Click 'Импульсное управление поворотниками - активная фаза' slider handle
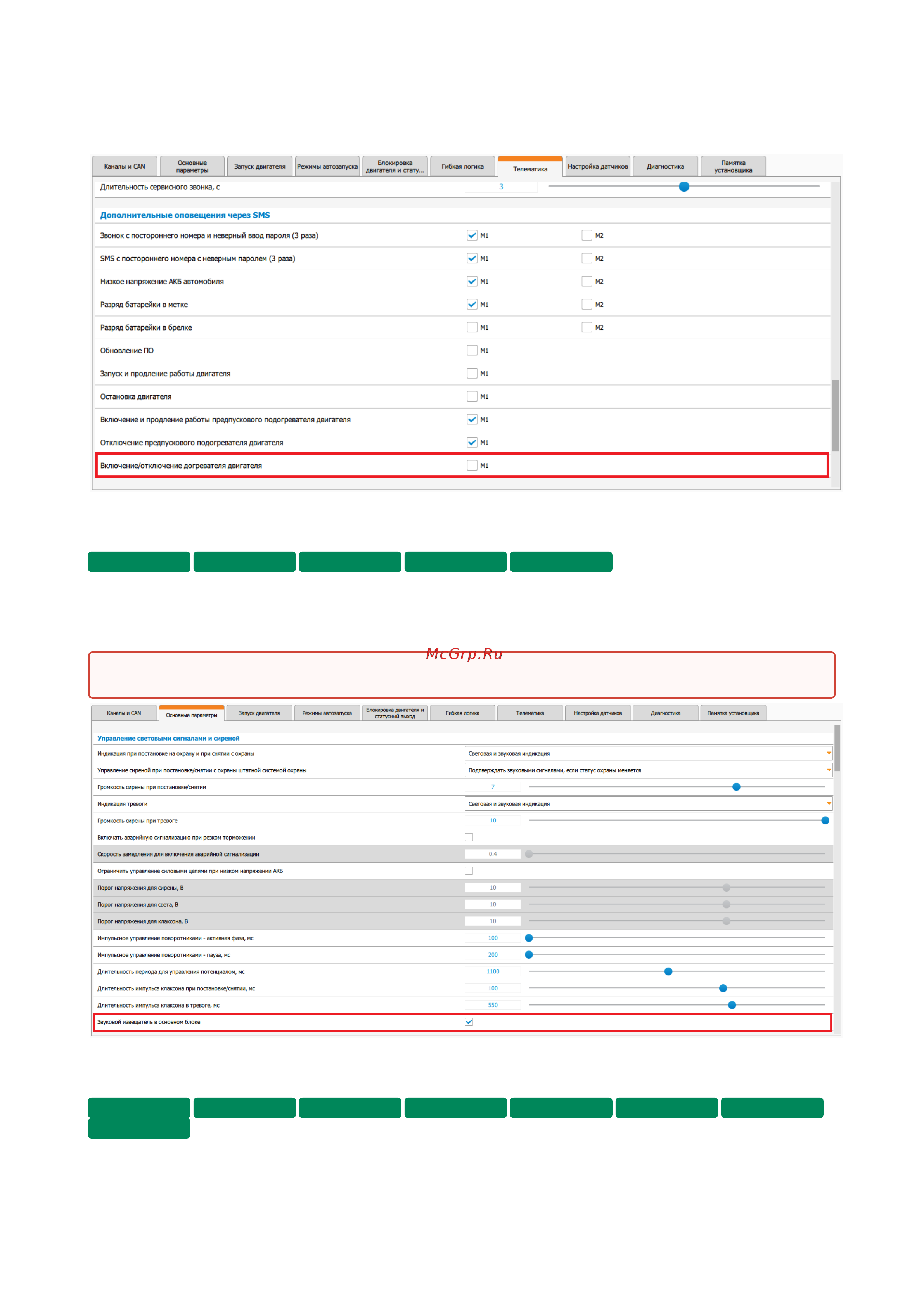 coord(529,938)
